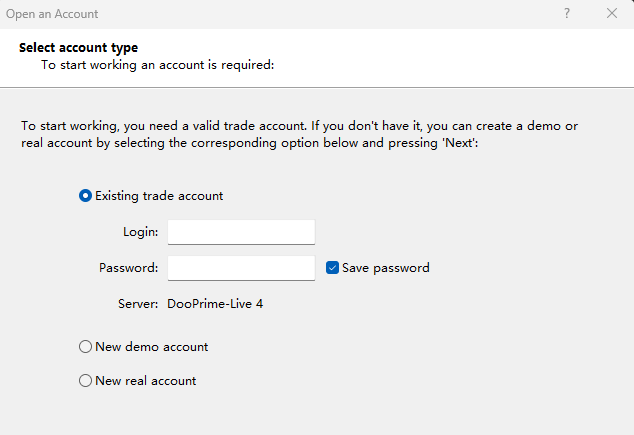
Task: Uncheck the Save password checkbox
Action: click(333, 268)
